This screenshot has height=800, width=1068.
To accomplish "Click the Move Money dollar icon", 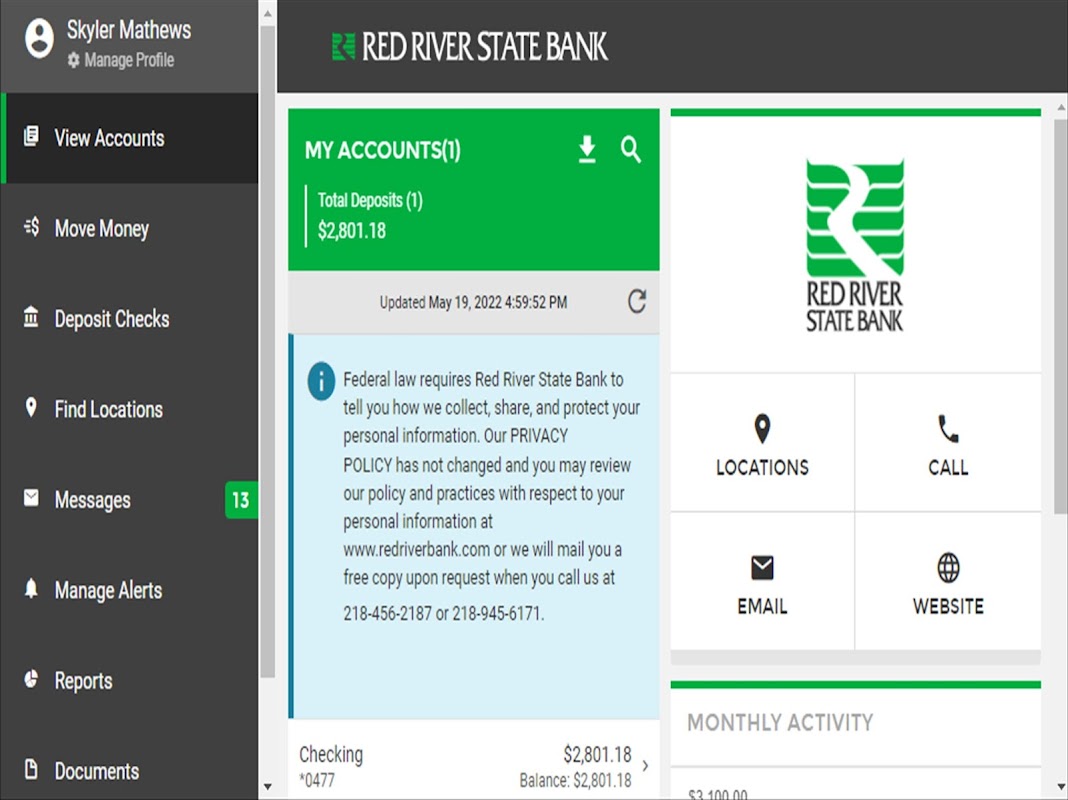I will [x=31, y=226].
